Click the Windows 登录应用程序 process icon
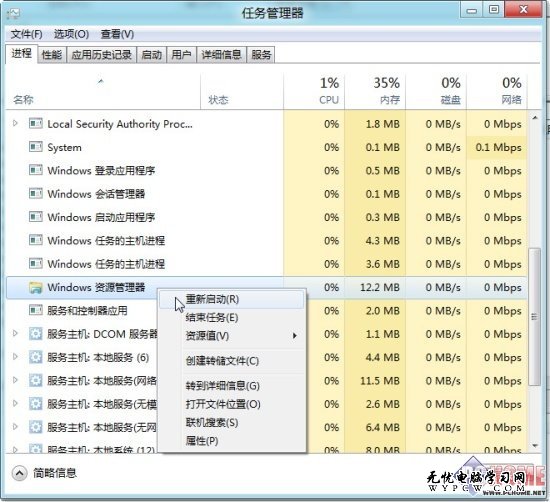 click(x=35, y=170)
